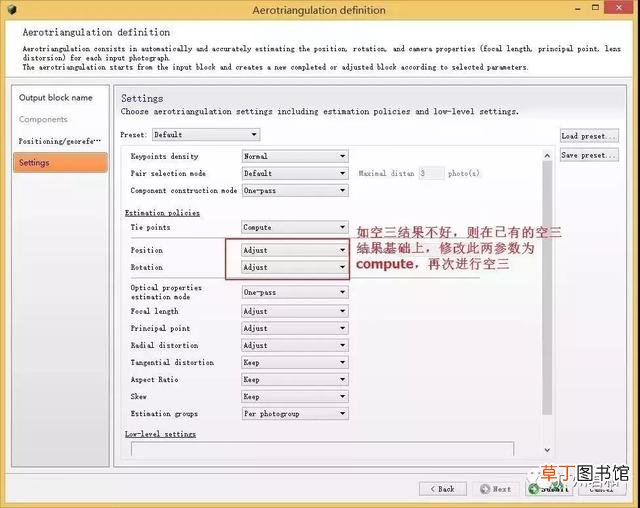The height and width of the screenshot is (508, 640).
Task: Open the Tie points dropdown
Action: 295,227
